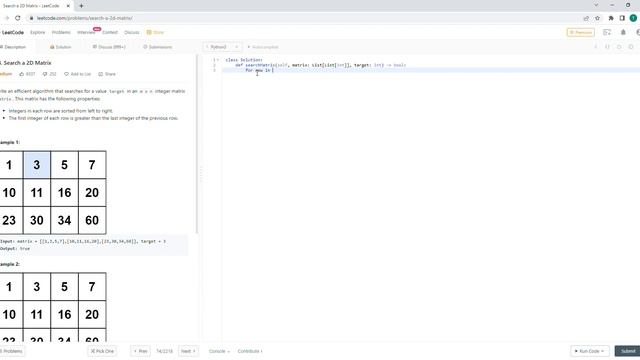Viewport: 640px width, 360px height.
Task: Go to the Prev problem
Action: click(140, 351)
